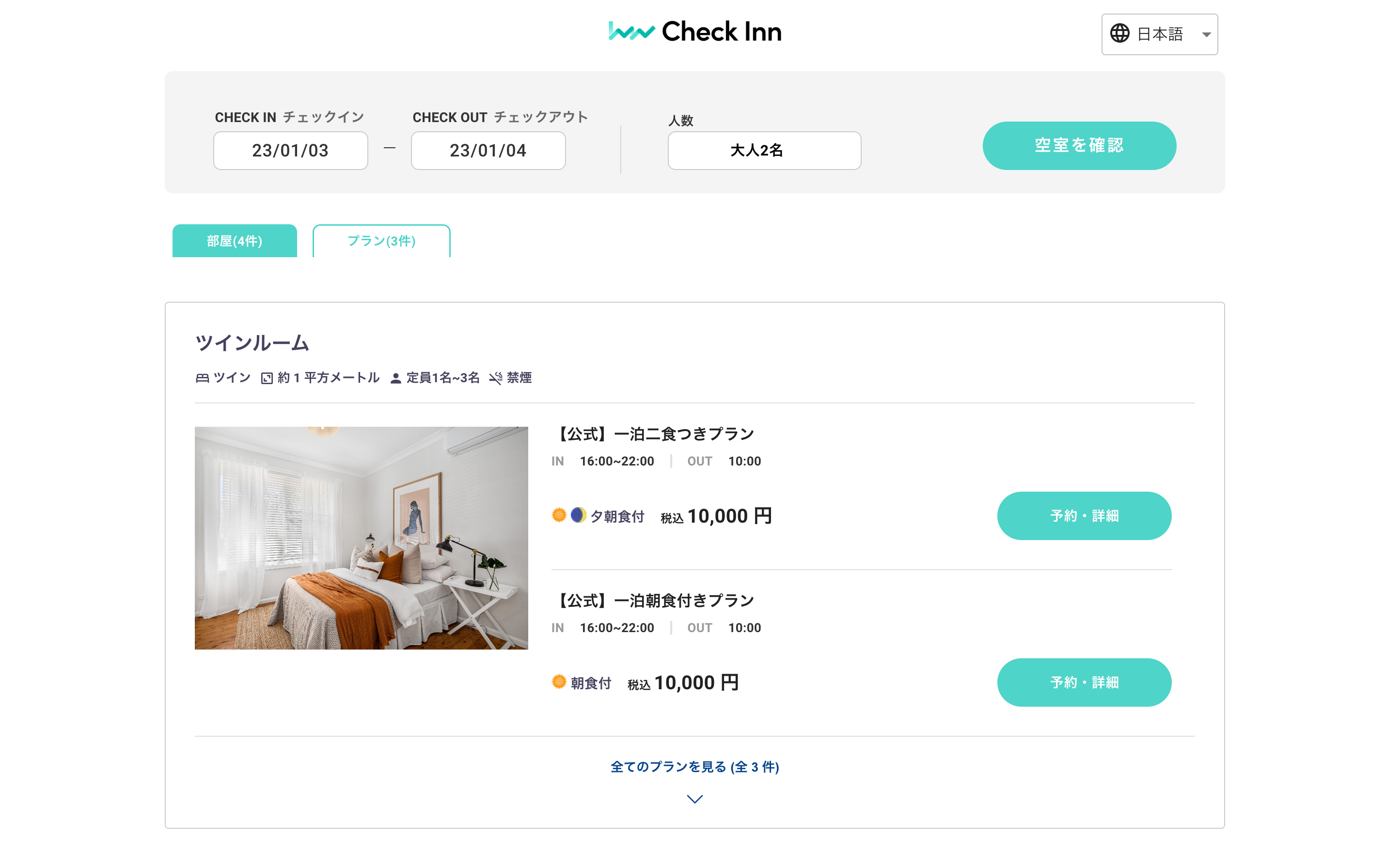Switch to the 部屋(4件) tab
The height and width of the screenshot is (868, 1386).
point(235,241)
